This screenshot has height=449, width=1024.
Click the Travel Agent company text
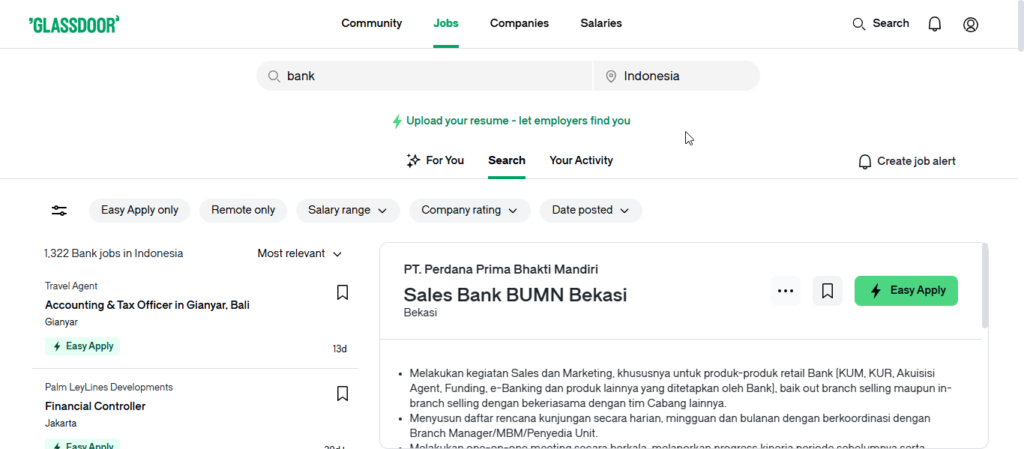point(71,286)
